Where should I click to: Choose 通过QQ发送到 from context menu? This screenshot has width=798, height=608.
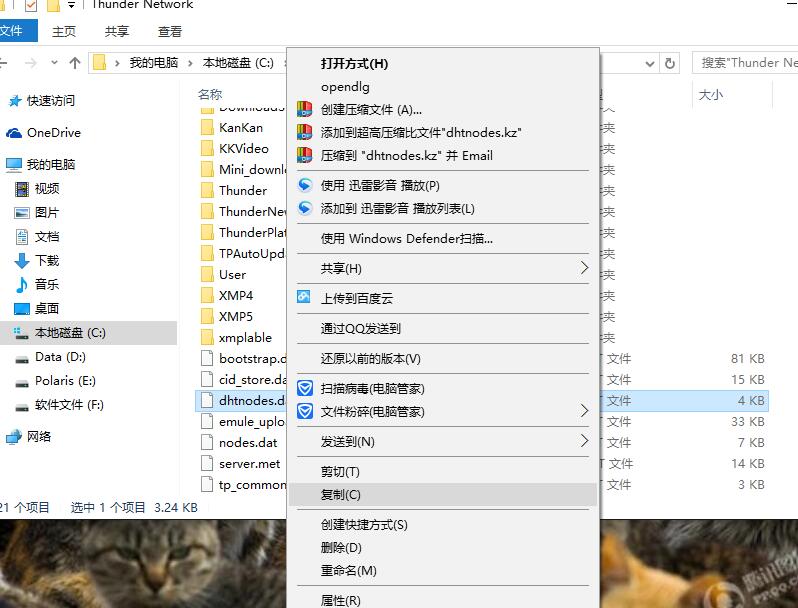pyautogui.click(x=443, y=329)
